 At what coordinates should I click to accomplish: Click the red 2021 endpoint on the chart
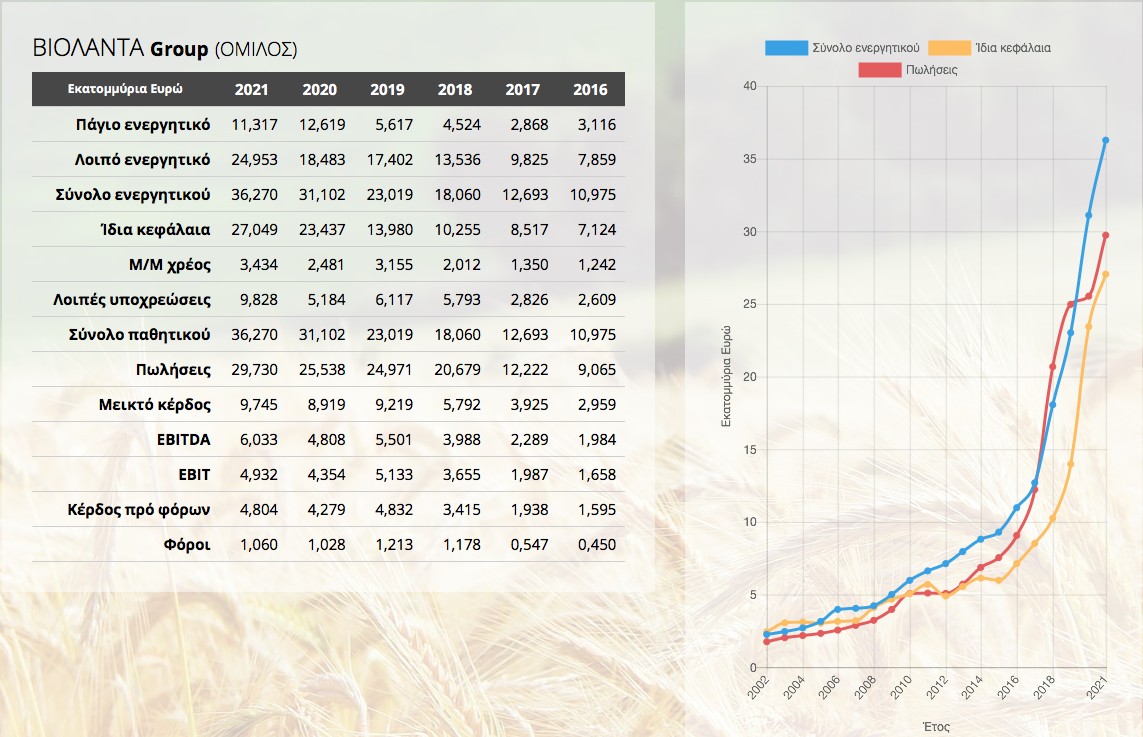pos(1106,235)
